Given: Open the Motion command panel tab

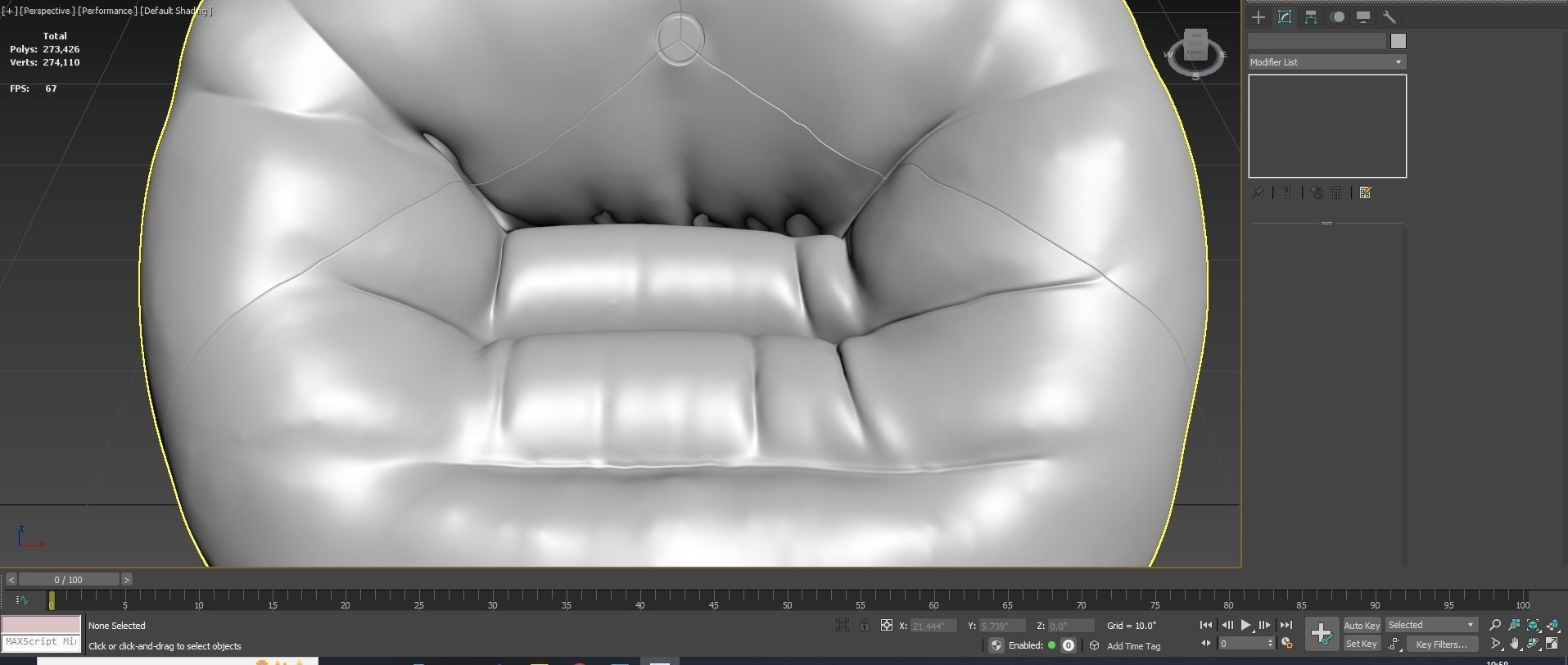Looking at the screenshot, I should pyautogui.click(x=1337, y=17).
